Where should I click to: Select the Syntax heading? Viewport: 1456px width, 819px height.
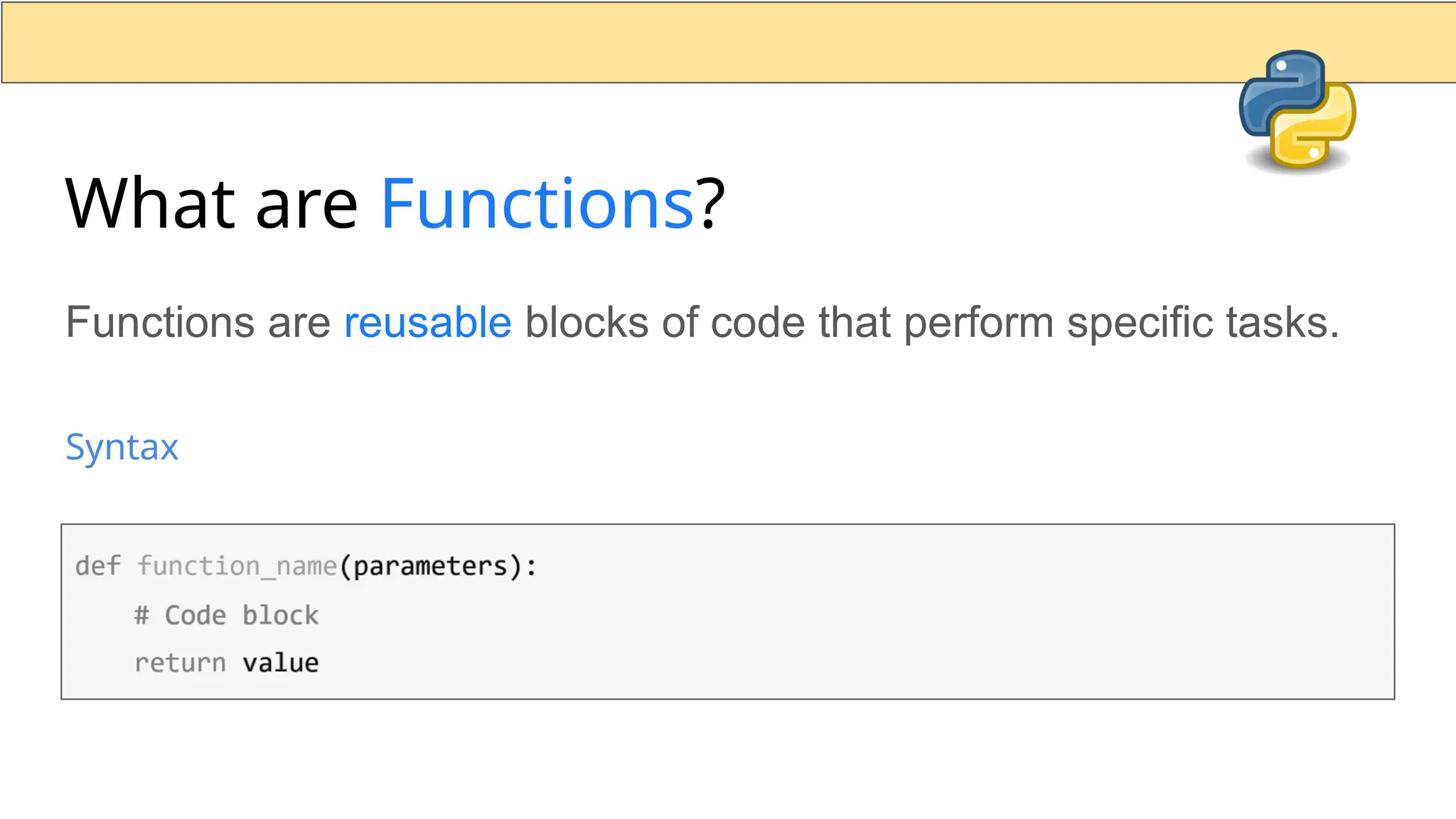pos(122,447)
